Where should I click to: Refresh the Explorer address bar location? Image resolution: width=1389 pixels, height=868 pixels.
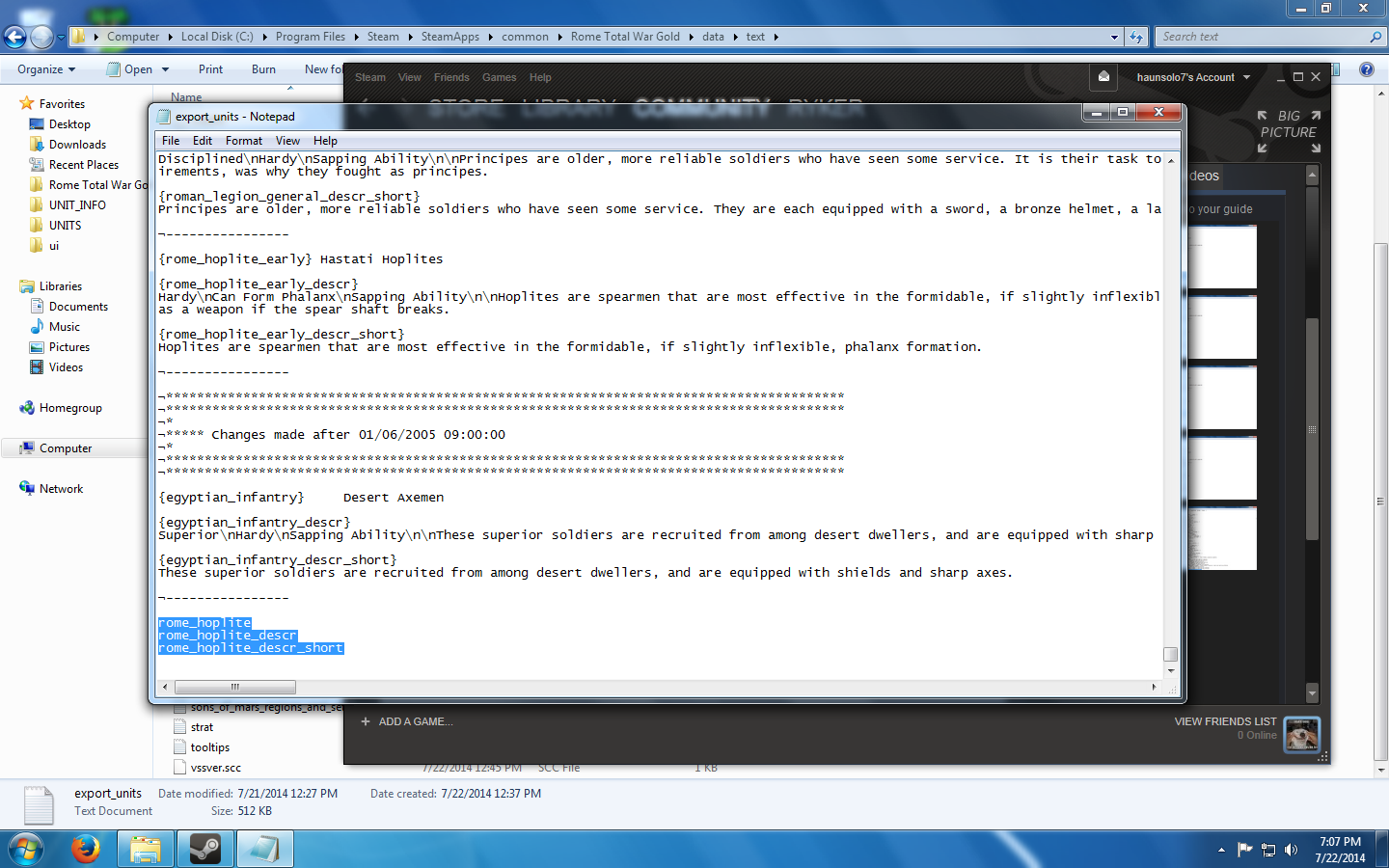pyautogui.click(x=1137, y=37)
